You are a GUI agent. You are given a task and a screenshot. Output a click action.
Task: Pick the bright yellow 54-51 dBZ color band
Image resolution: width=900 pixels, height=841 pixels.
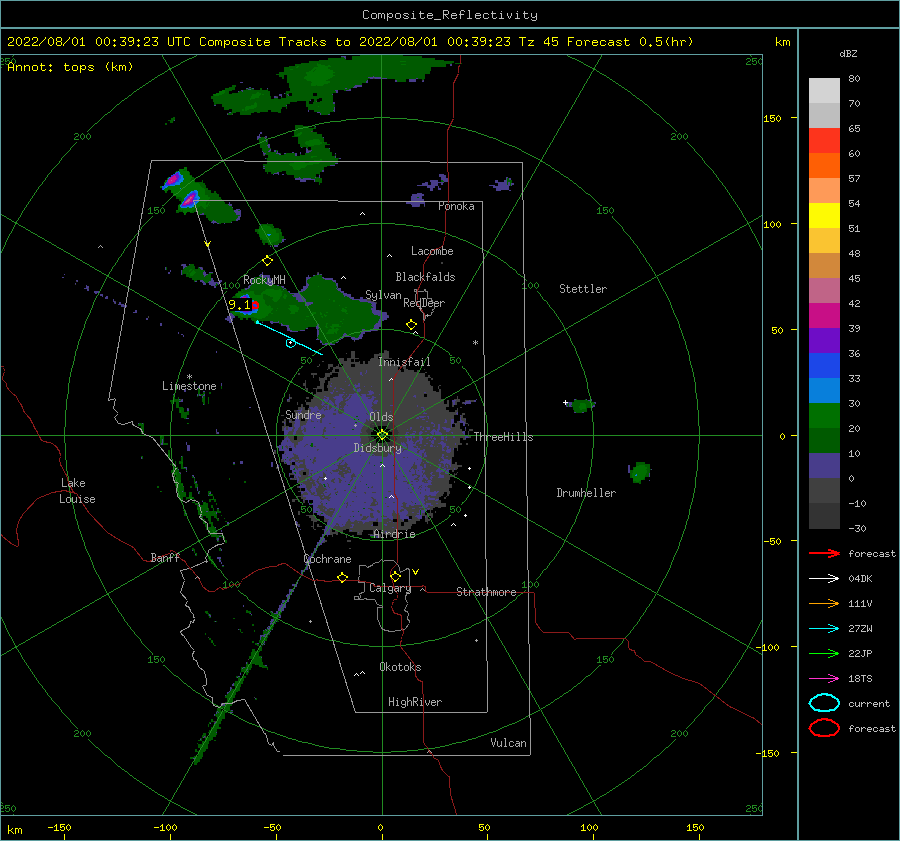824,216
